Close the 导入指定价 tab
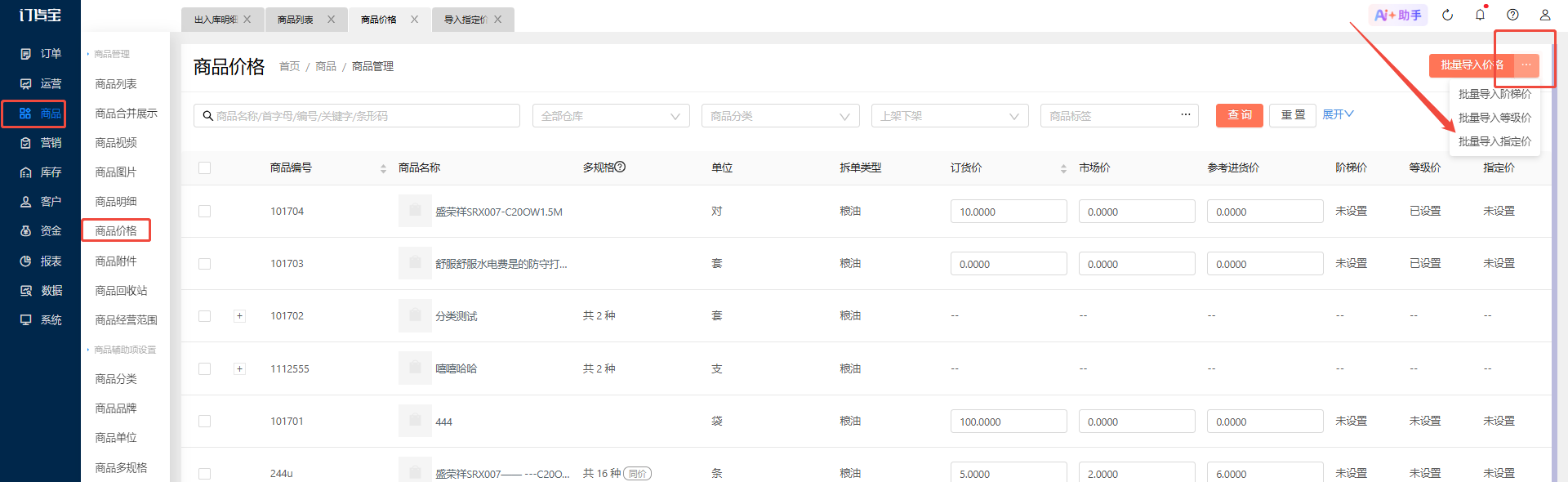1568x482 pixels. (x=497, y=20)
